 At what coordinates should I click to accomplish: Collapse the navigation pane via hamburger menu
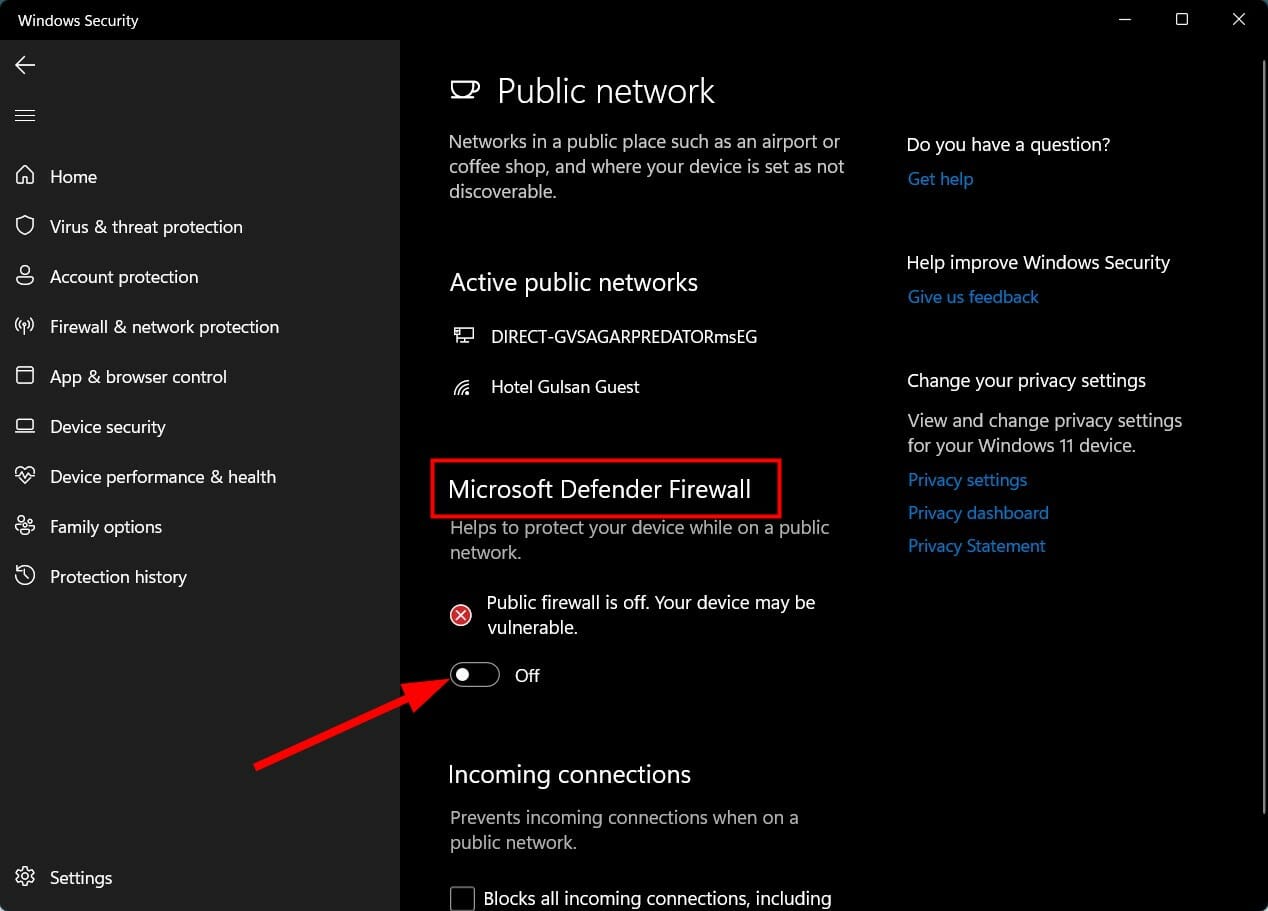coord(25,115)
